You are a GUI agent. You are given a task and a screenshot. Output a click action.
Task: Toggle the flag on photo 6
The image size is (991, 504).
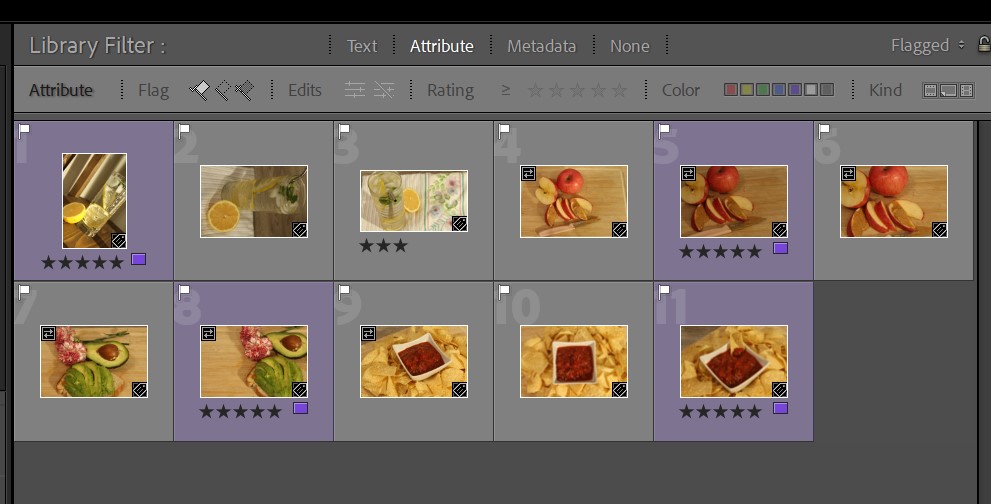click(824, 130)
